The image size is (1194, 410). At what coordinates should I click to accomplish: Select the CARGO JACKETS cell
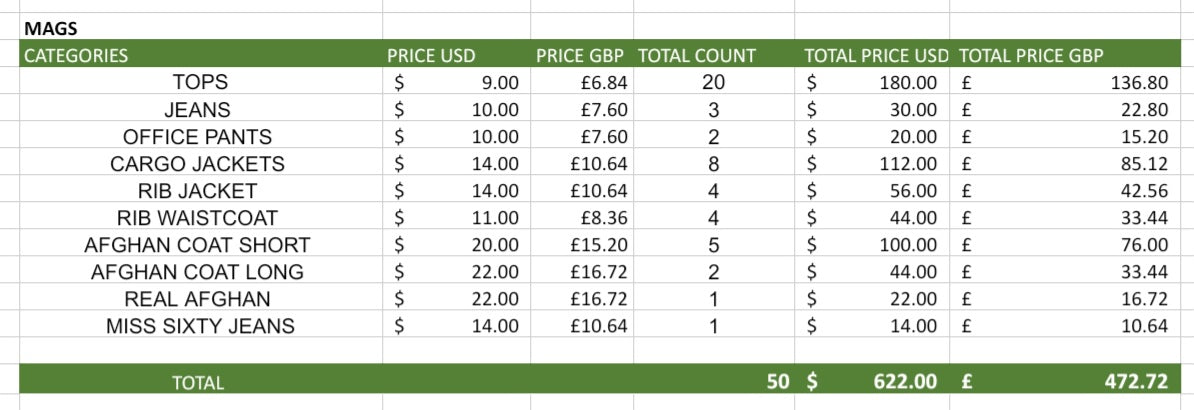(201, 163)
